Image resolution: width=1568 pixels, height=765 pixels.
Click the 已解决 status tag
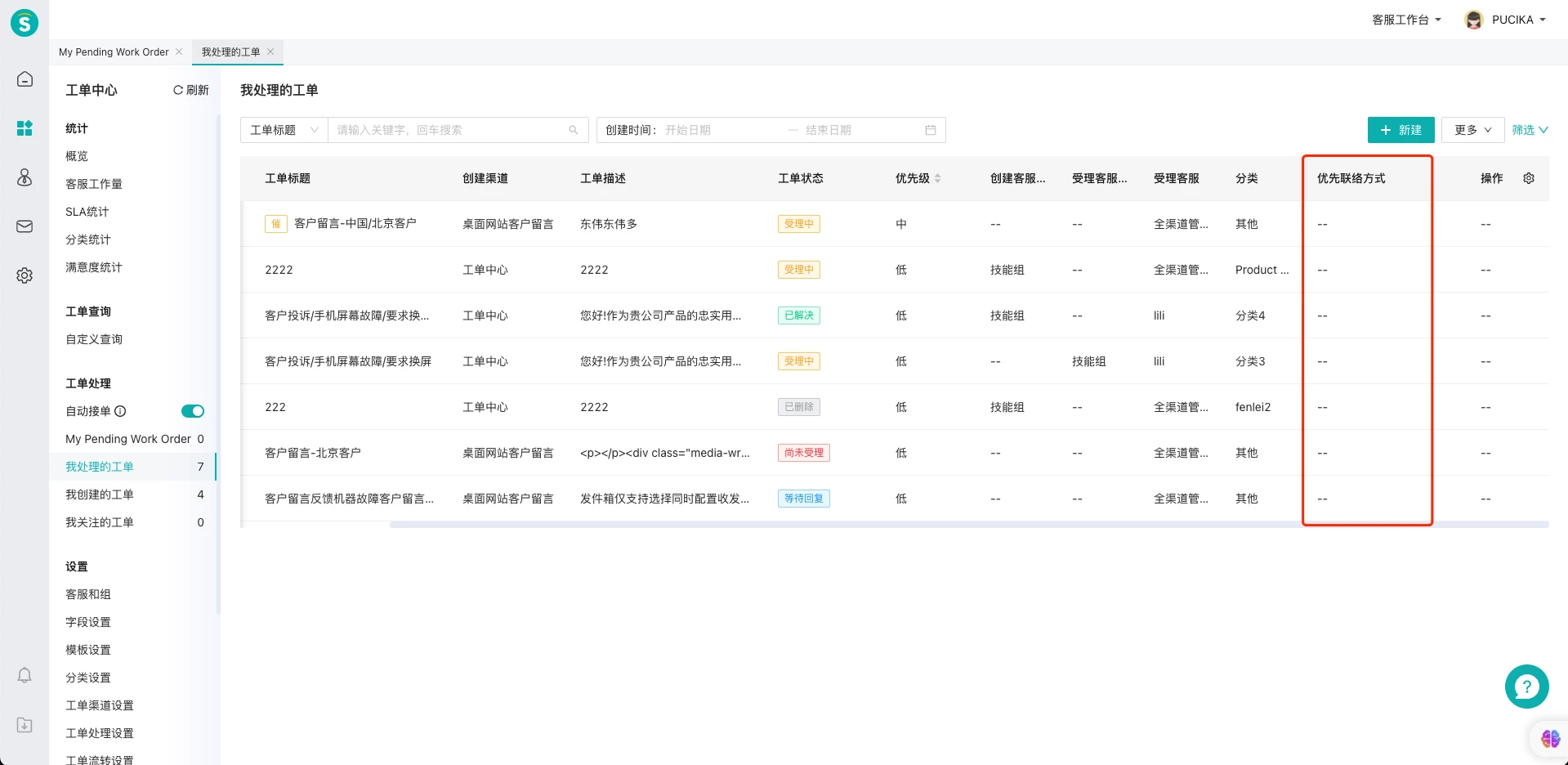tap(799, 315)
